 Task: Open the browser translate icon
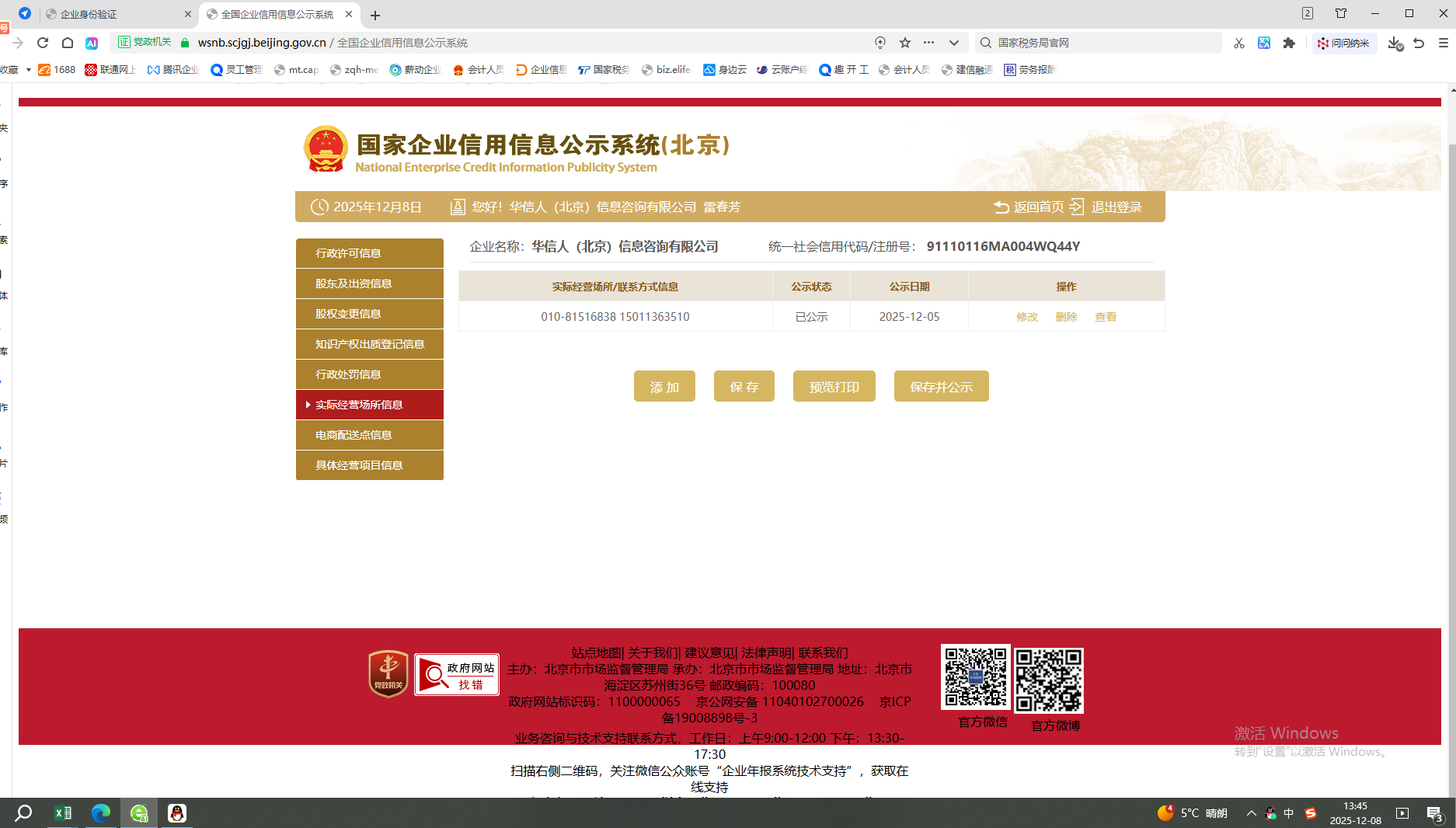tap(1264, 43)
